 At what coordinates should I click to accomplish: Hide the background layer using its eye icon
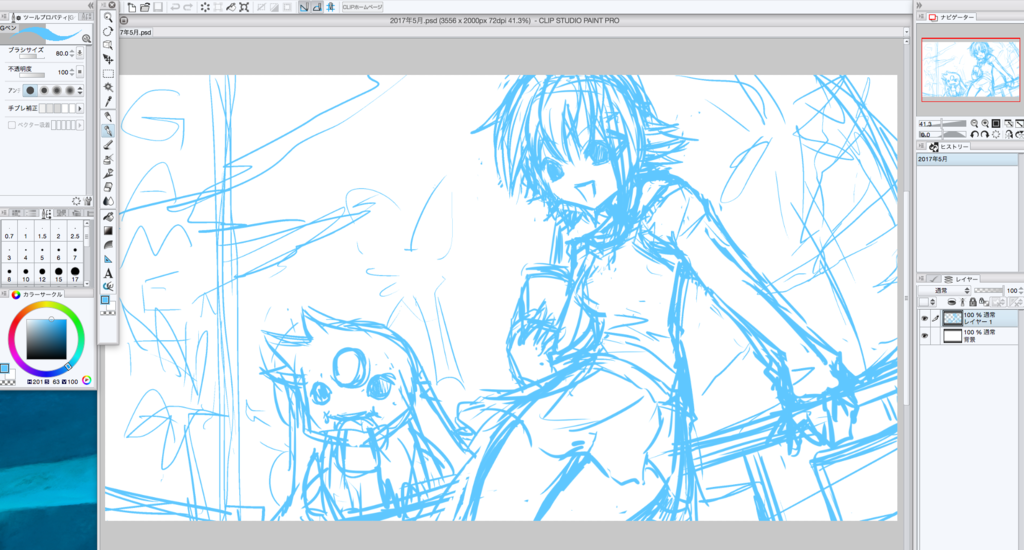click(924, 336)
